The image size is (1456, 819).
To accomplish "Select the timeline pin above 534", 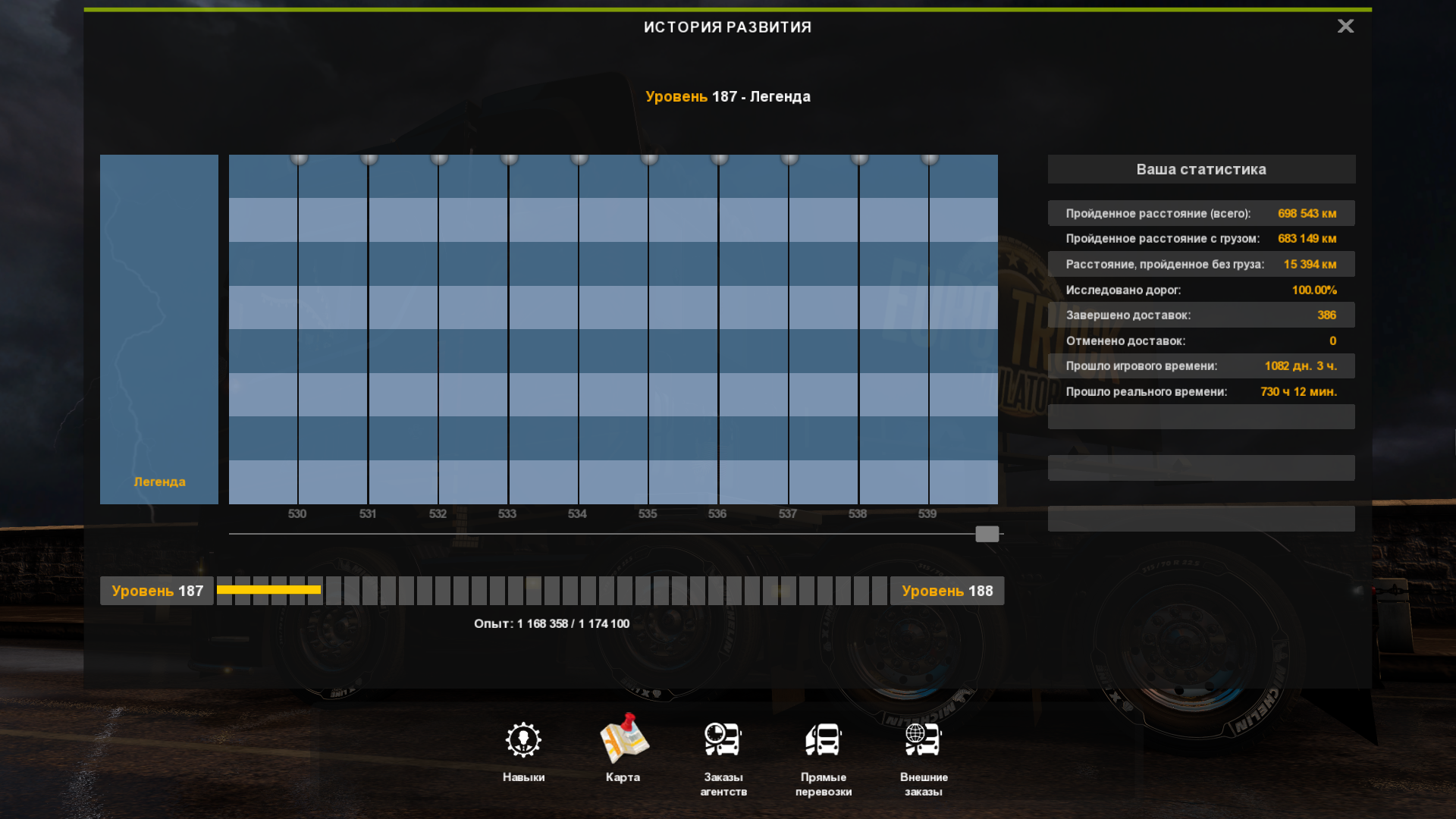I will [x=579, y=158].
